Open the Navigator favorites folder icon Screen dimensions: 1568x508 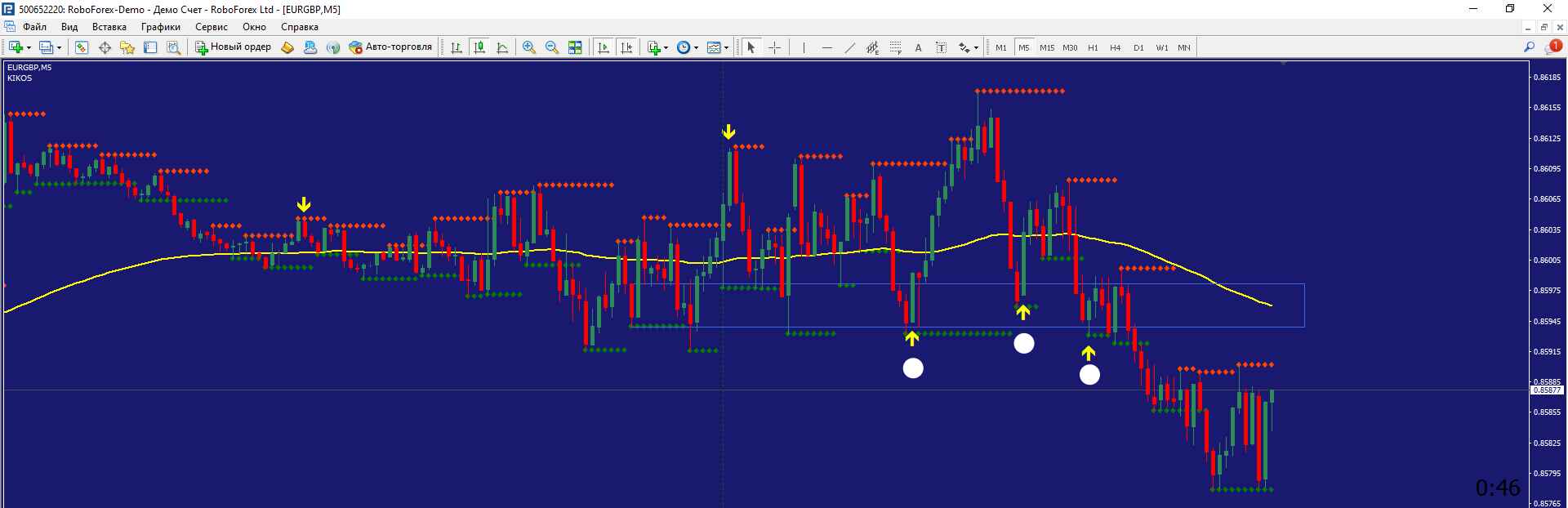[127, 47]
